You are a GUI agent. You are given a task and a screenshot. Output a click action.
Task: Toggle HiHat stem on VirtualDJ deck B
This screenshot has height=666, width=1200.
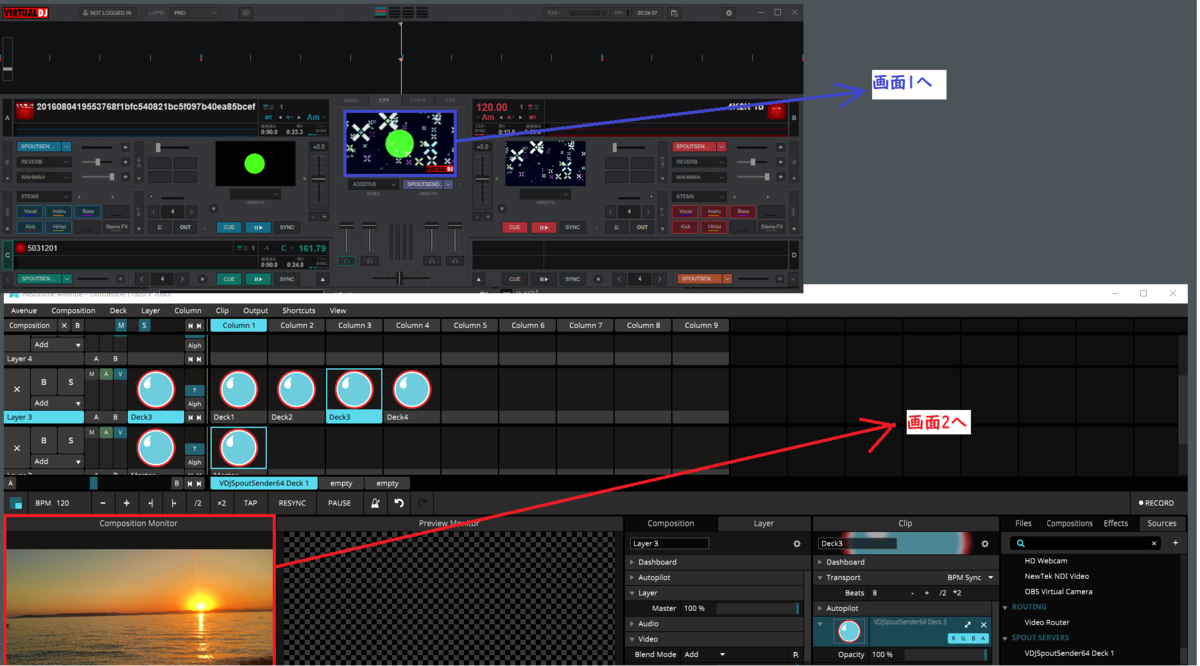(714, 227)
